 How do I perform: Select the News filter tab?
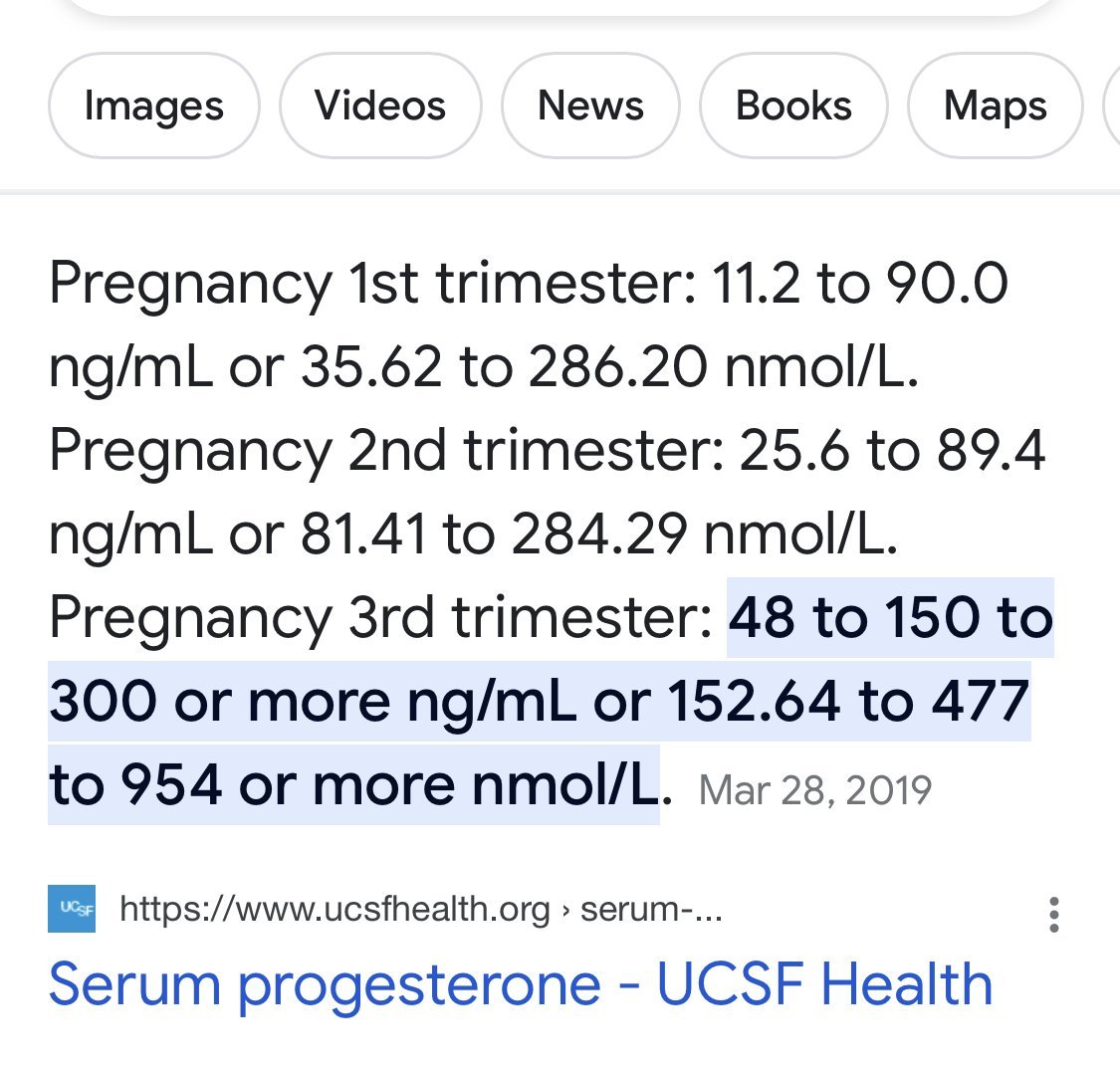(x=590, y=106)
